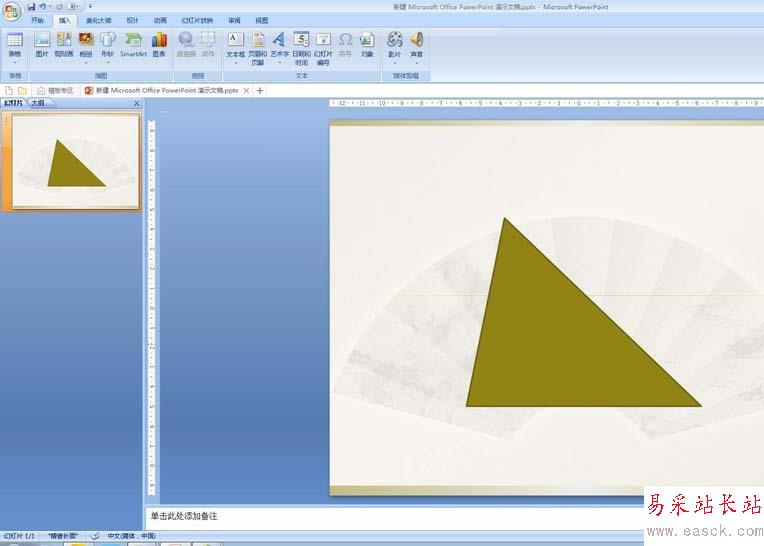
Task: Open the 动画 animations ribbon tab
Action: [160, 20]
